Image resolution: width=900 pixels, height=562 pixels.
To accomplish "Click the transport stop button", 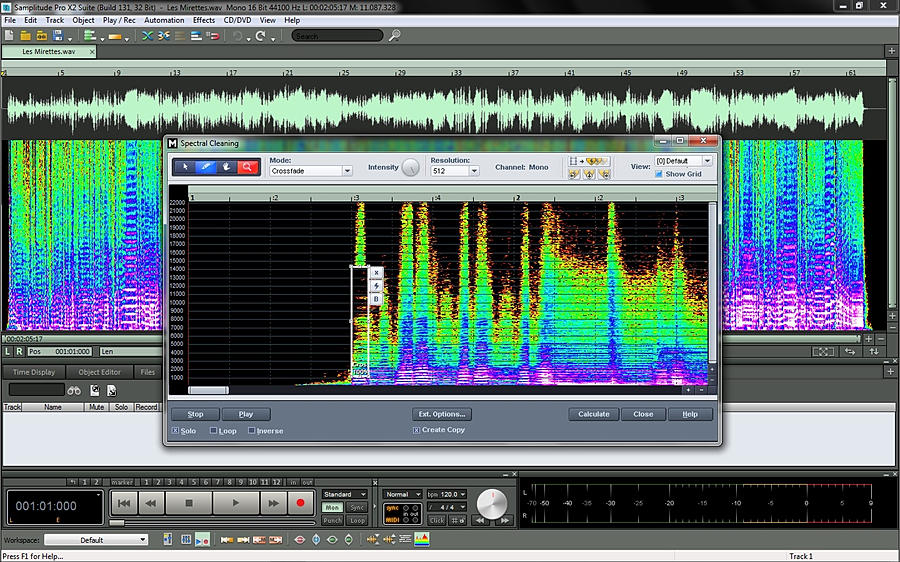I will pyautogui.click(x=189, y=503).
